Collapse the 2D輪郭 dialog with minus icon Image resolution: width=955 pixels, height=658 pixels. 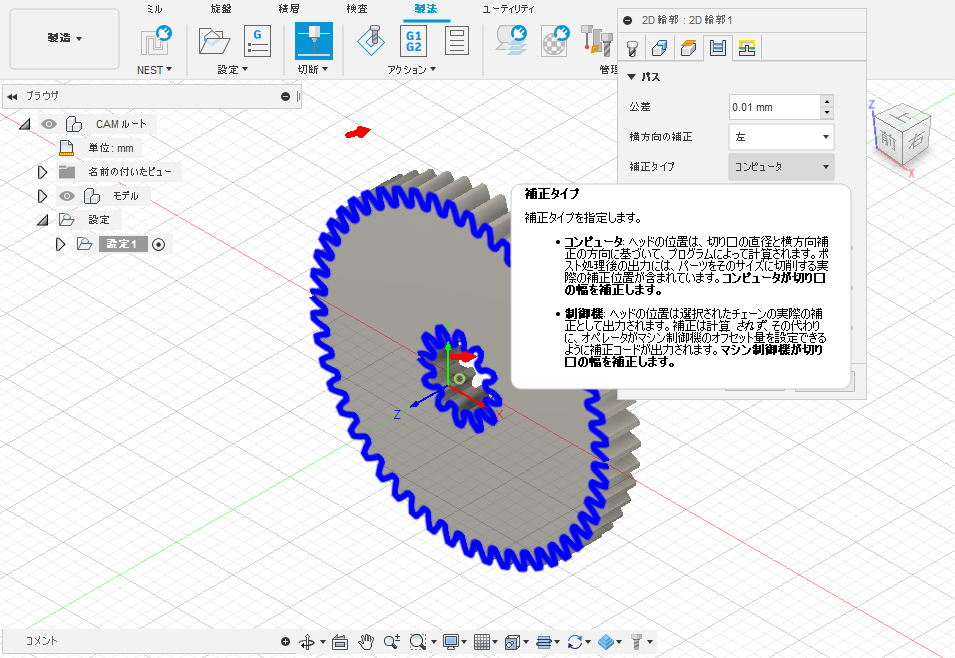(x=627, y=20)
